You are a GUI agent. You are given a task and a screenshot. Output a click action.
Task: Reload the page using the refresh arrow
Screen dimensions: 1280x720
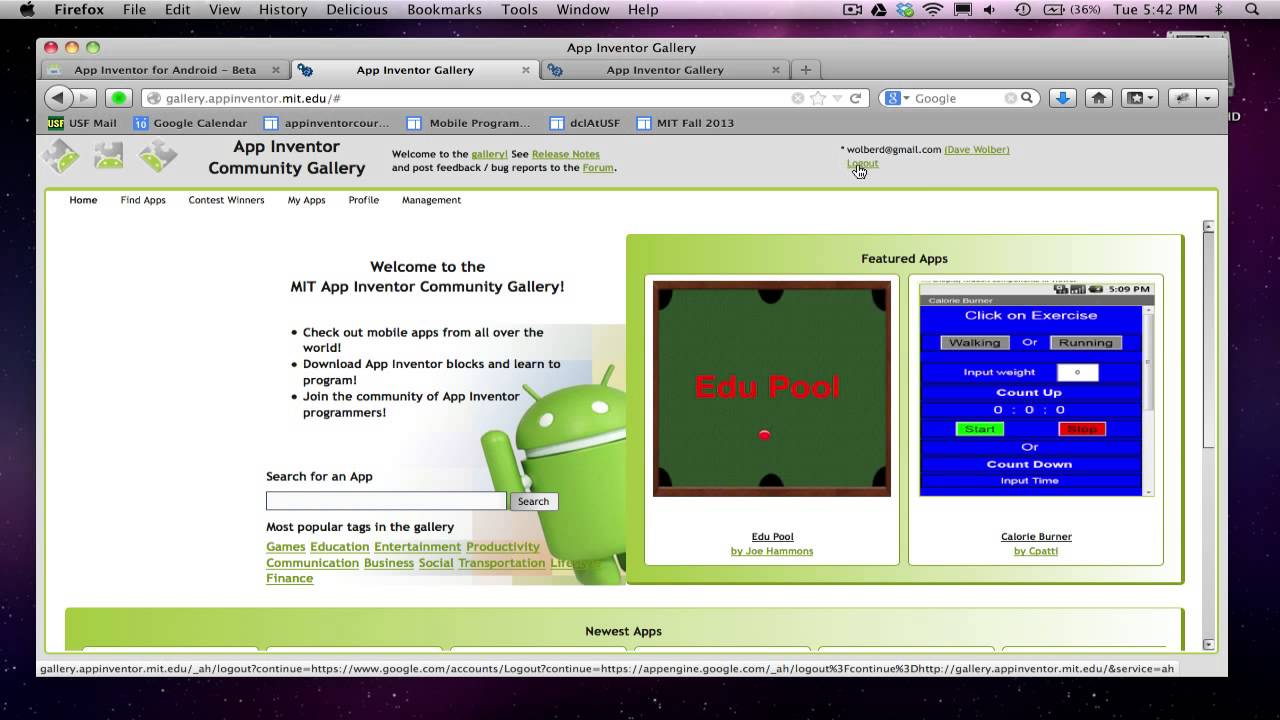(855, 98)
